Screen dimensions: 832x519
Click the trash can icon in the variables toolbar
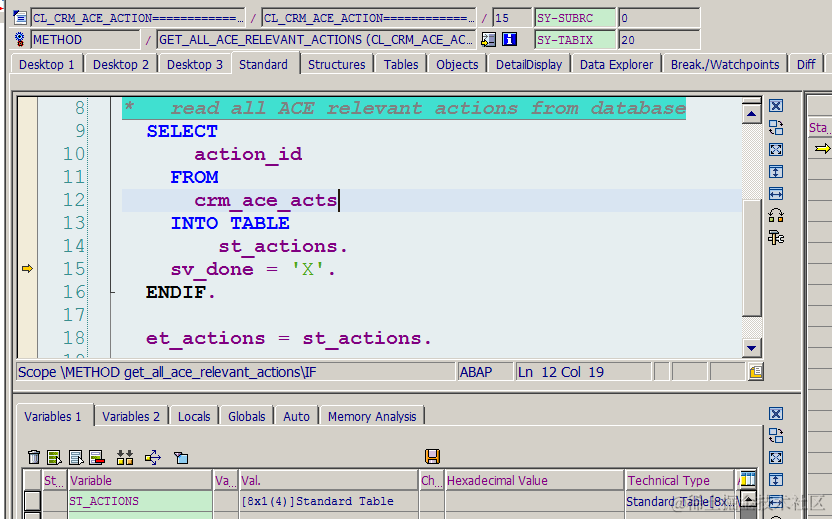(x=33, y=457)
